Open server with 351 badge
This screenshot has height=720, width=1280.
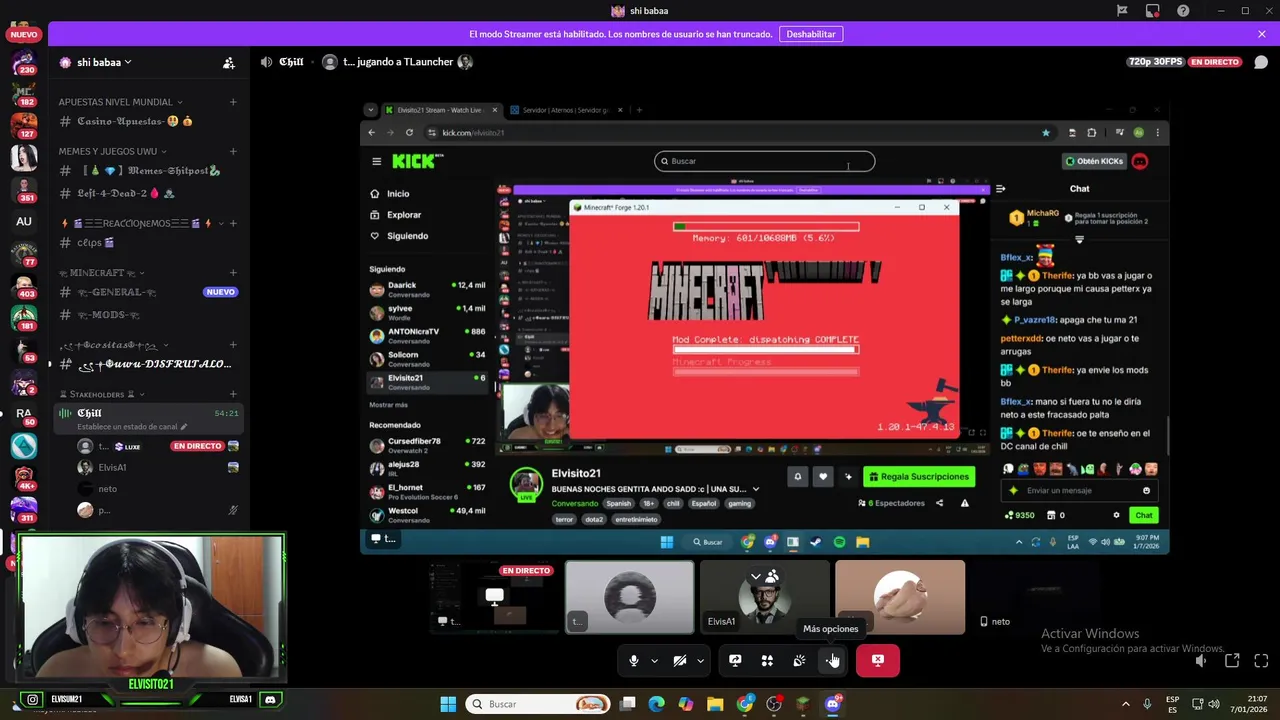coord(24,189)
